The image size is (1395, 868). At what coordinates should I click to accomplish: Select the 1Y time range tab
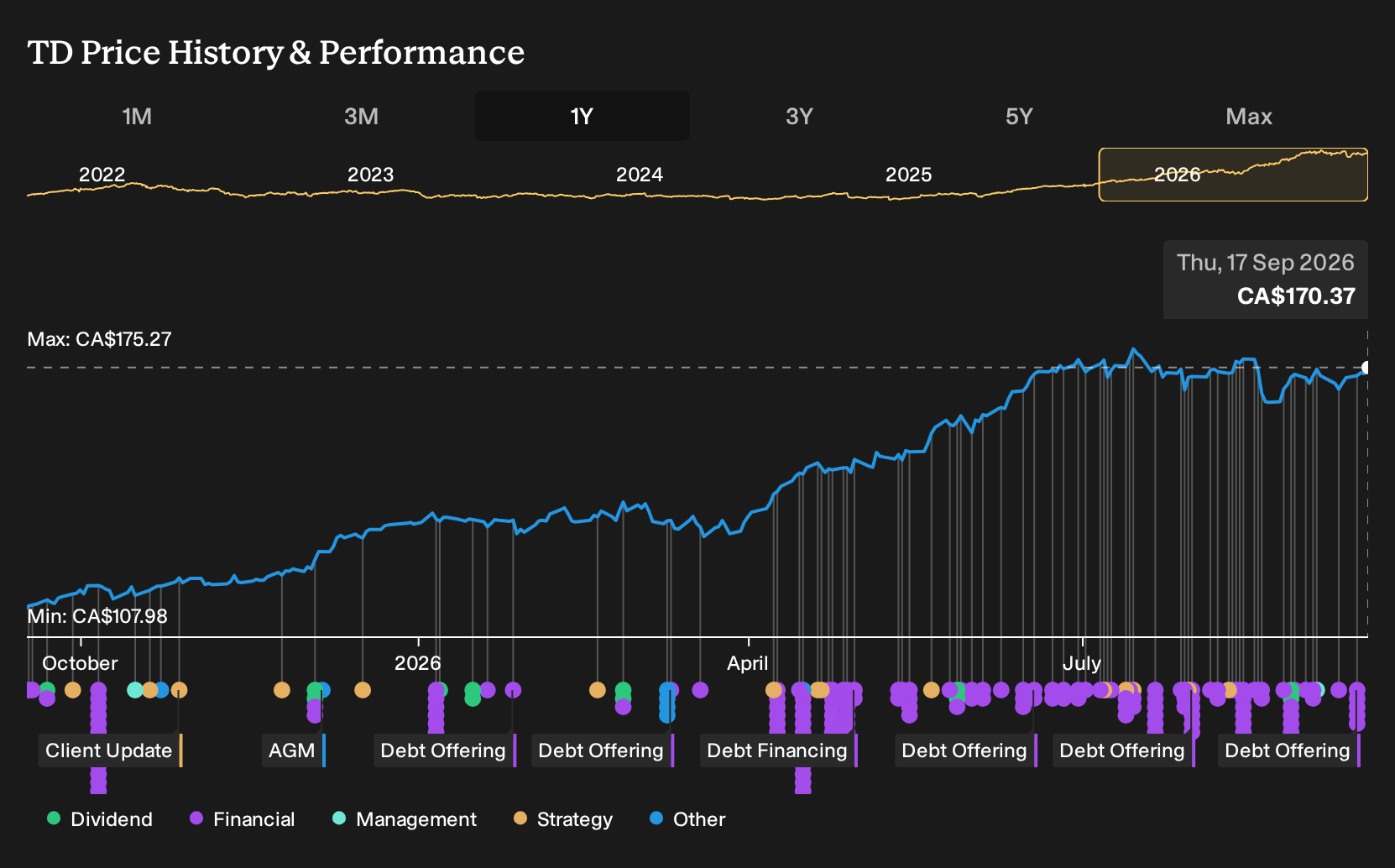point(583,116)
